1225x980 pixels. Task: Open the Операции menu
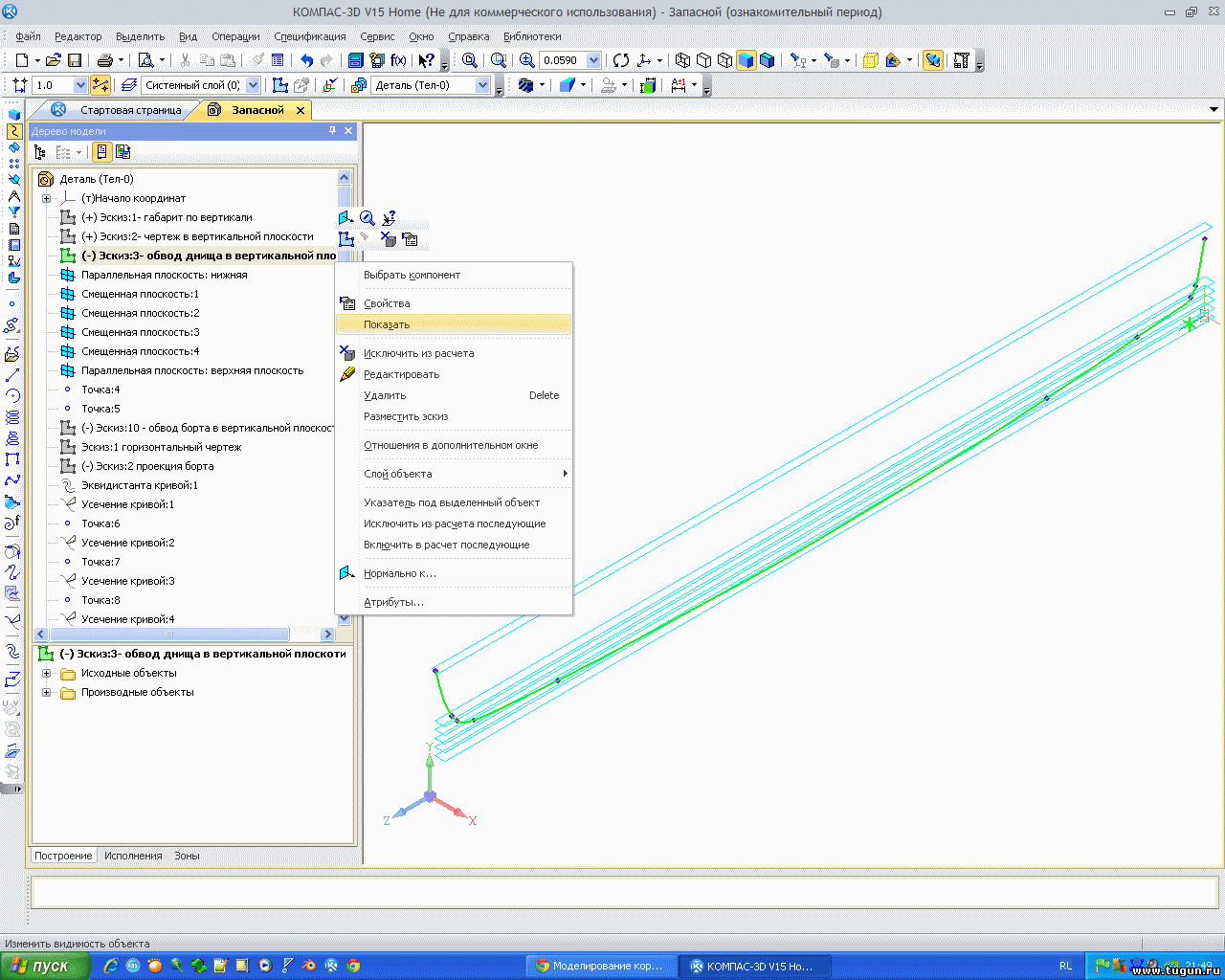tap(235, 36)
